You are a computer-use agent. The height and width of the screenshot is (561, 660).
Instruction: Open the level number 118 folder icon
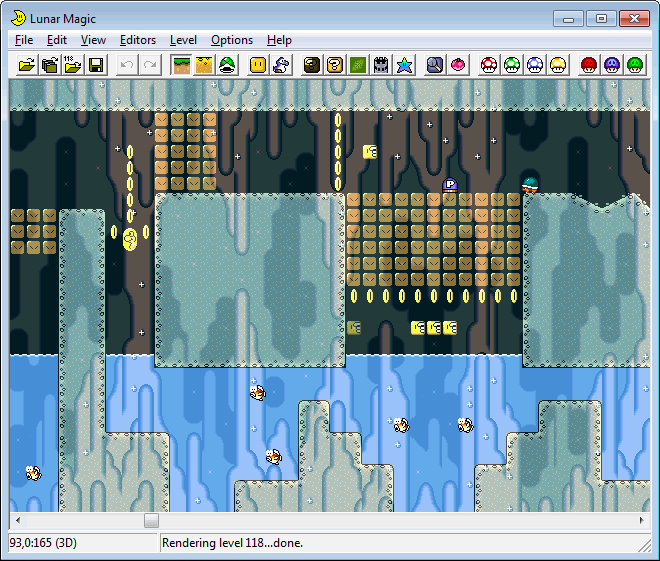(72, 65)
